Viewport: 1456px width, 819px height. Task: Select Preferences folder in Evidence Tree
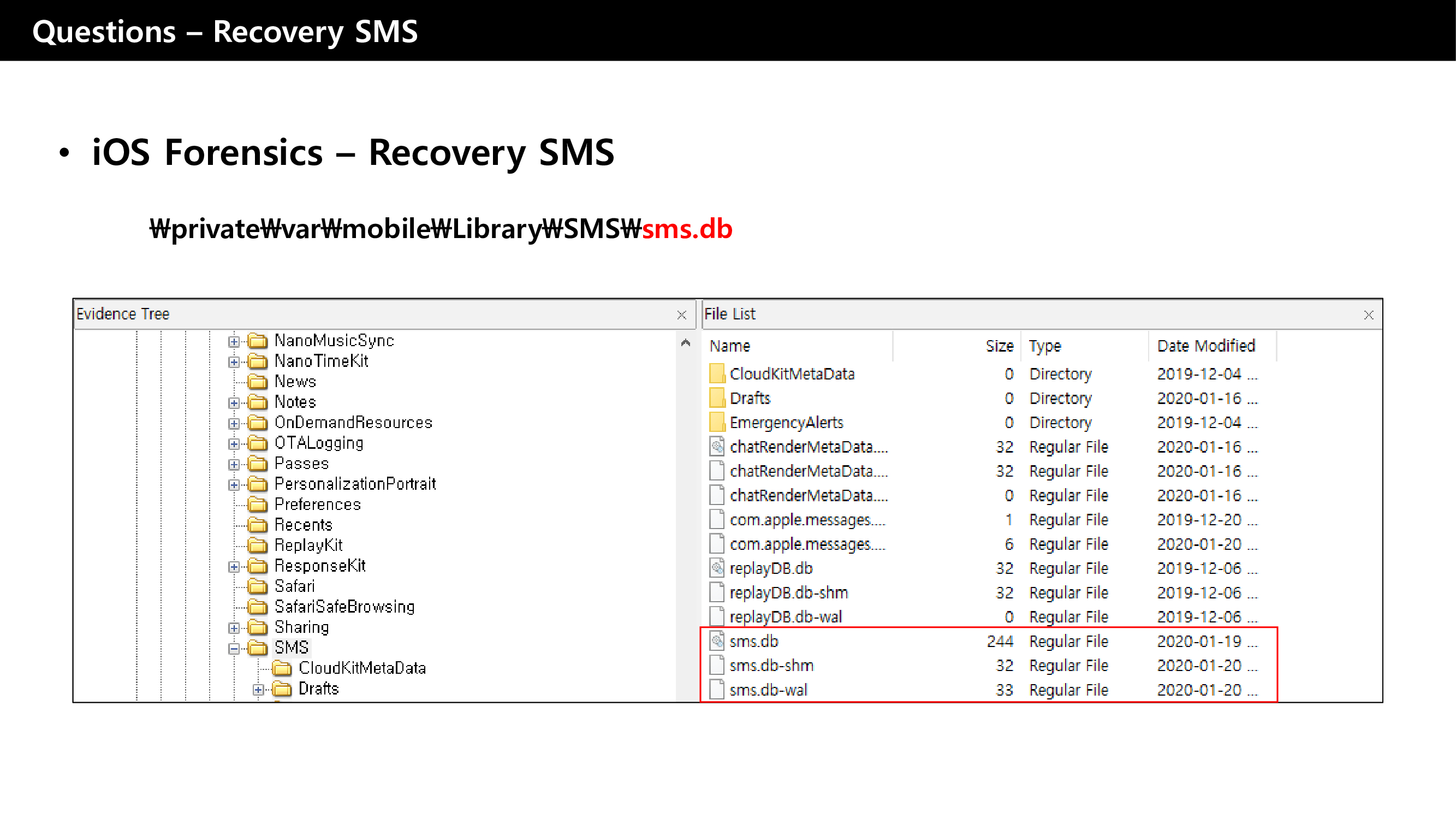pos(317,504)
